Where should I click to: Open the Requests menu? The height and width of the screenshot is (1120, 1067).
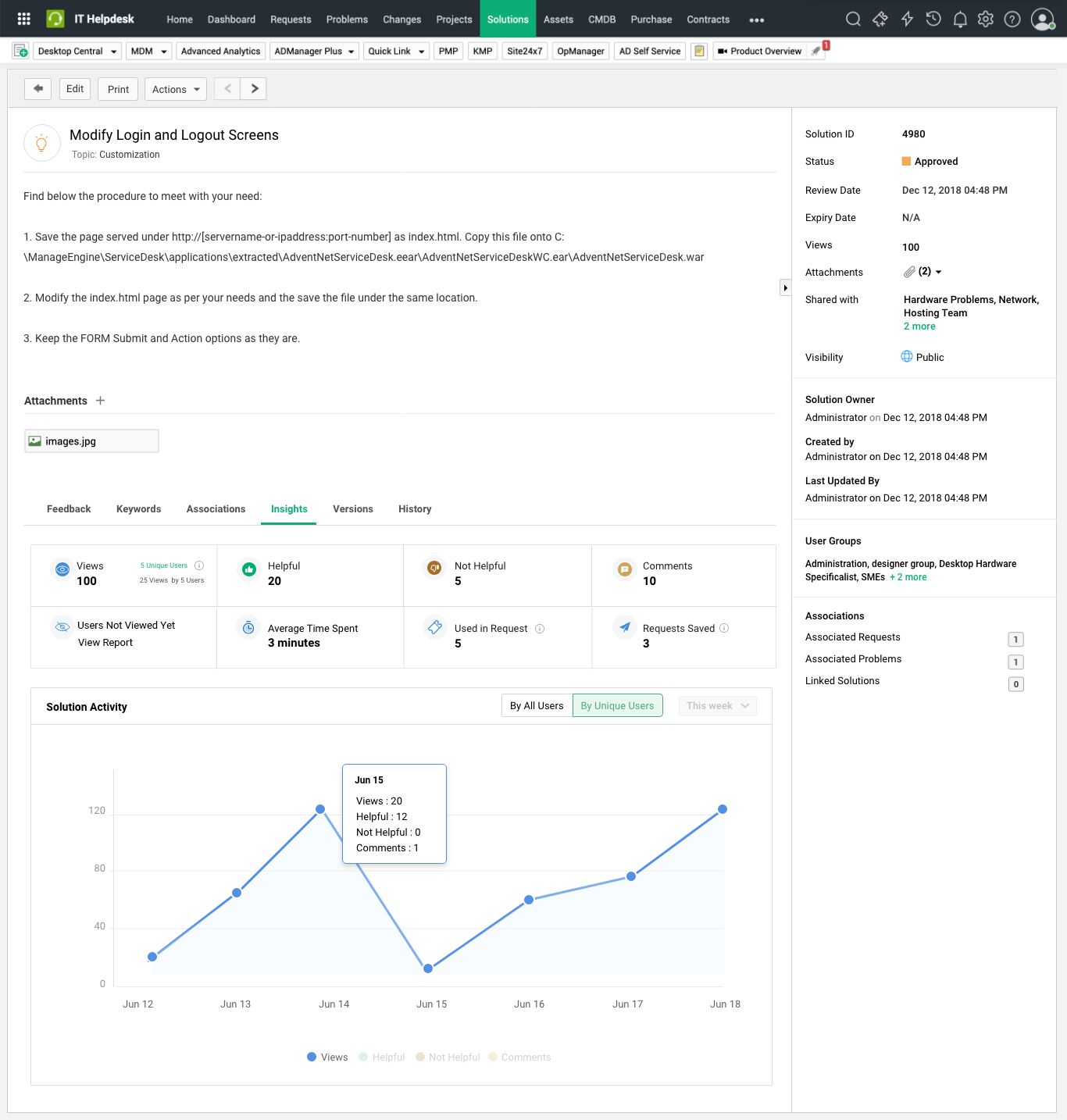291,19
